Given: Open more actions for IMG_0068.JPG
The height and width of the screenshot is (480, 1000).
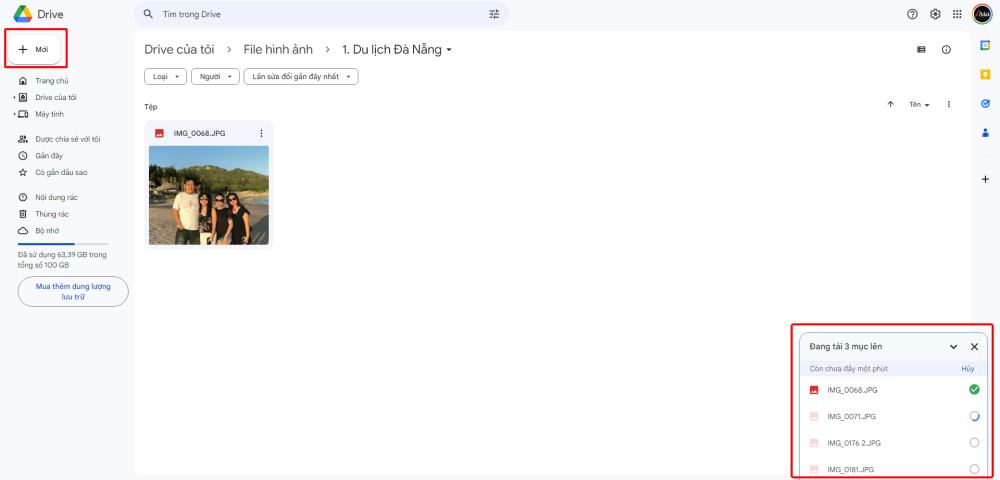Looking at the screenshot, I should [x=261, y=133].
